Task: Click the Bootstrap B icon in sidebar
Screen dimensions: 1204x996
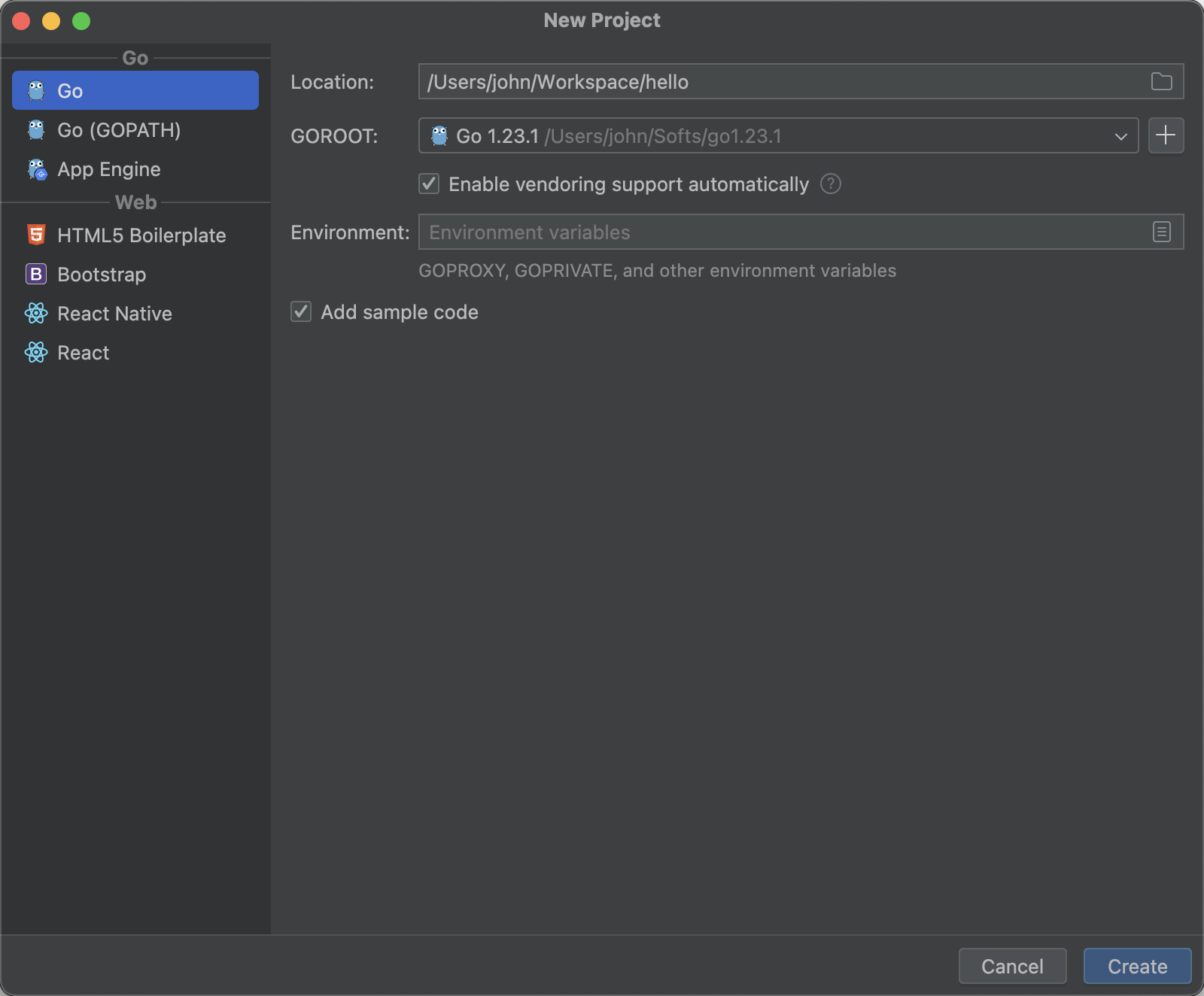Action: coord(36,274)
